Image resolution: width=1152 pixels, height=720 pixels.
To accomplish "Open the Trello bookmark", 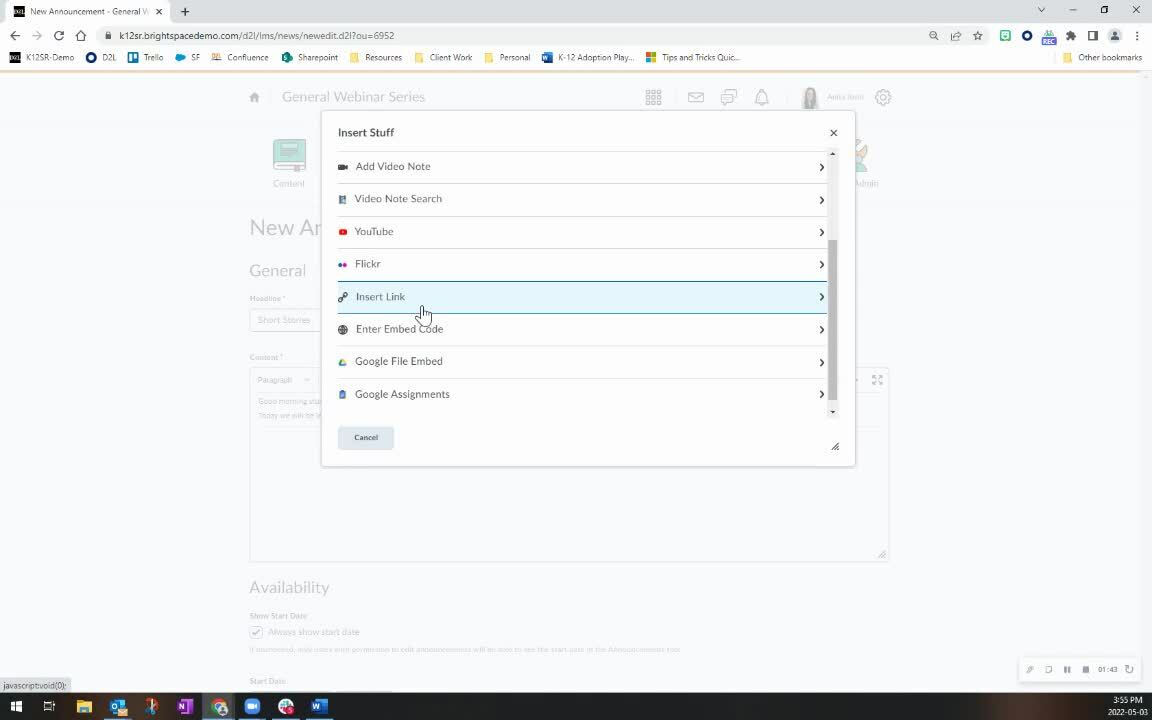I will tap(145, 57).
